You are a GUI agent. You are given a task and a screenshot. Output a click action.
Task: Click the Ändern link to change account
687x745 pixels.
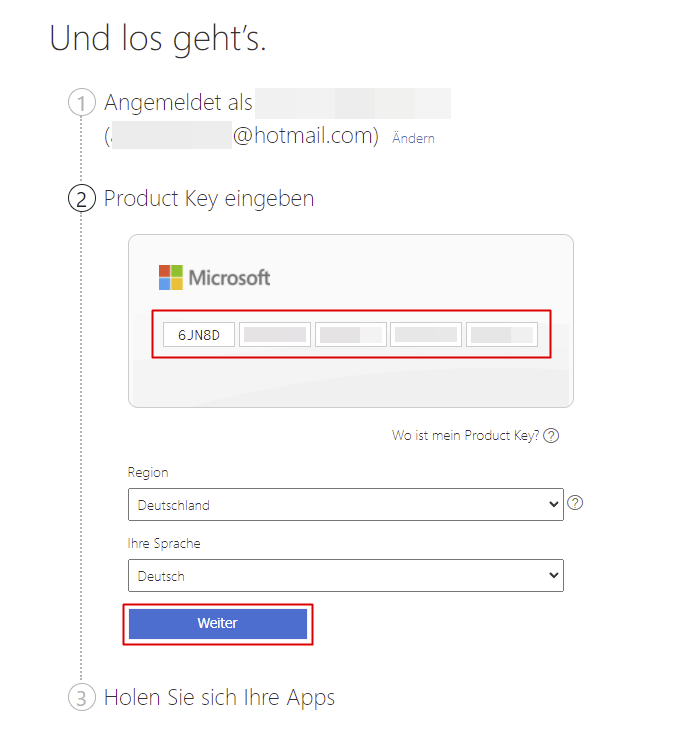coord(413,138)
